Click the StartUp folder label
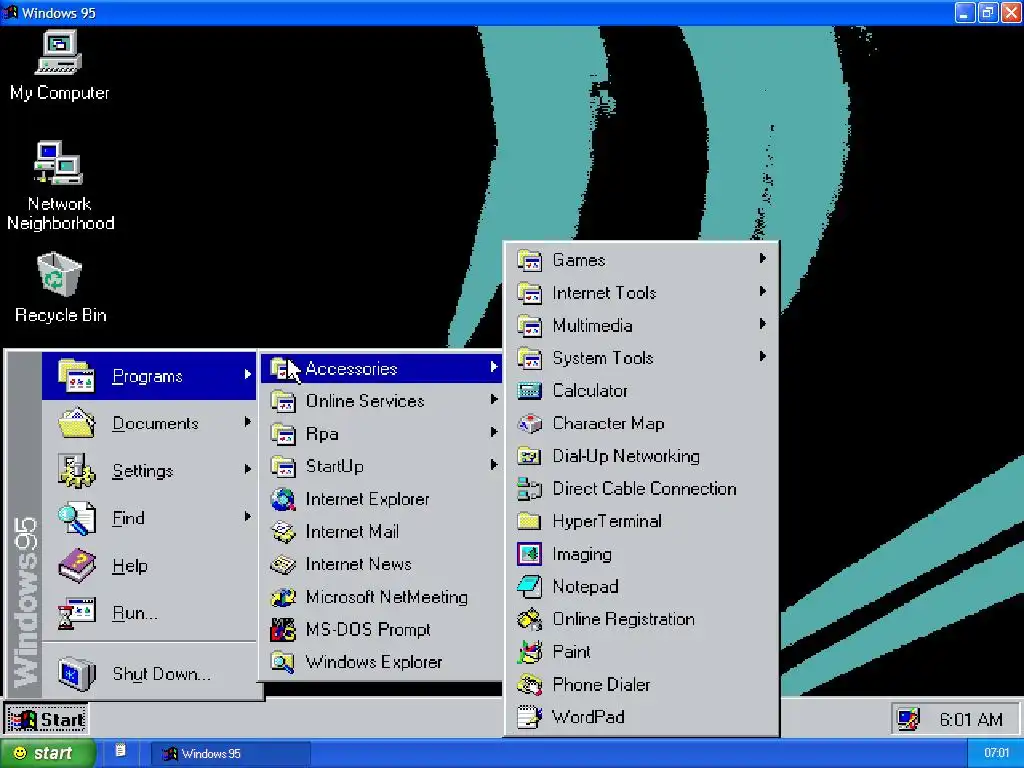 (x=335, y=466)
